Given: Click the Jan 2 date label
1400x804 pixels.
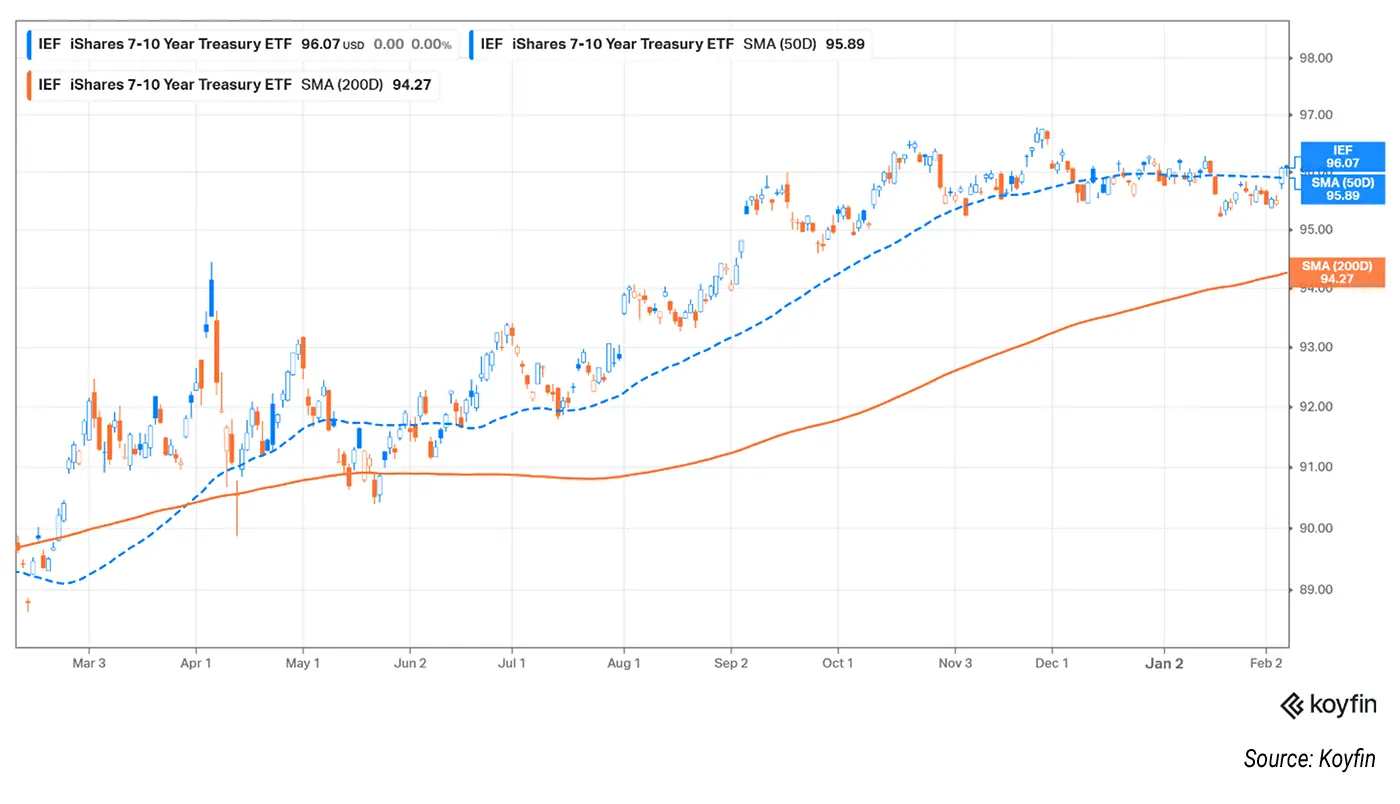Looking at the screenshot, I should tap(1165, 663).
